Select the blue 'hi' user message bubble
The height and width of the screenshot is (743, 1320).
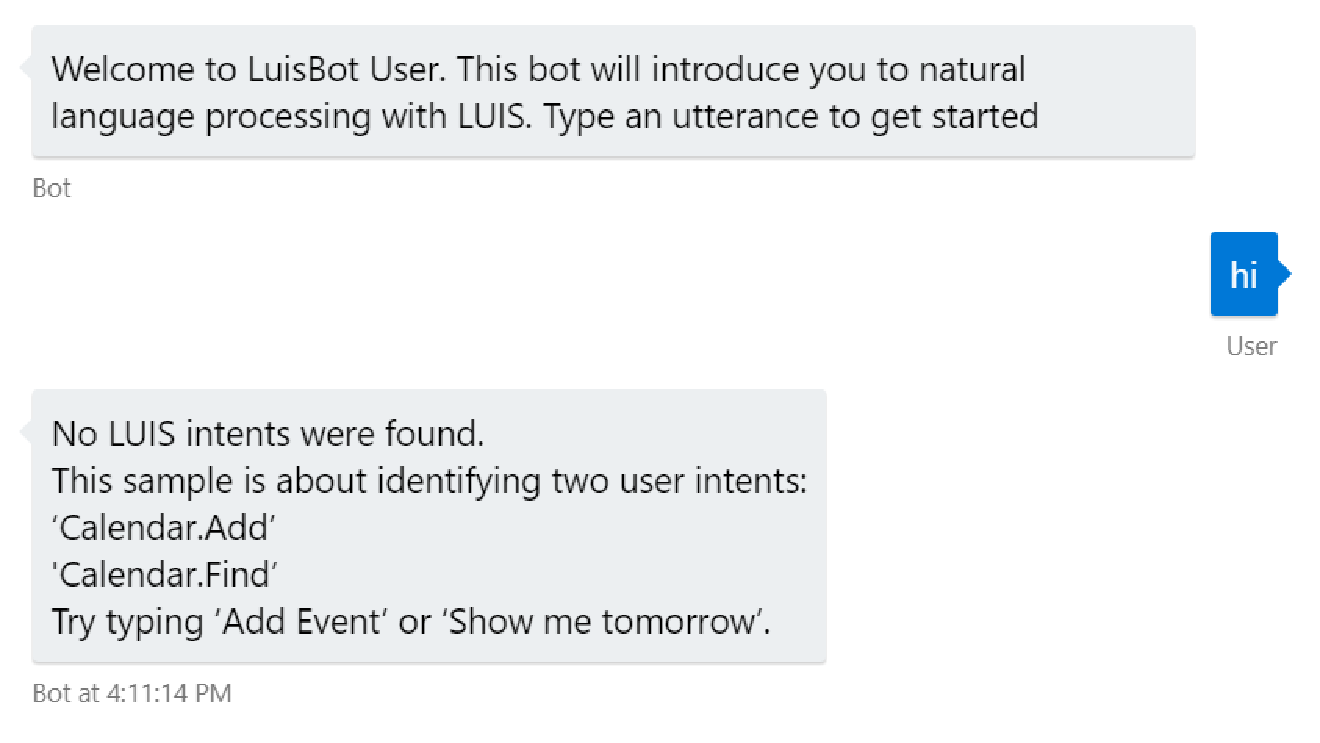tap(1243, 275)
